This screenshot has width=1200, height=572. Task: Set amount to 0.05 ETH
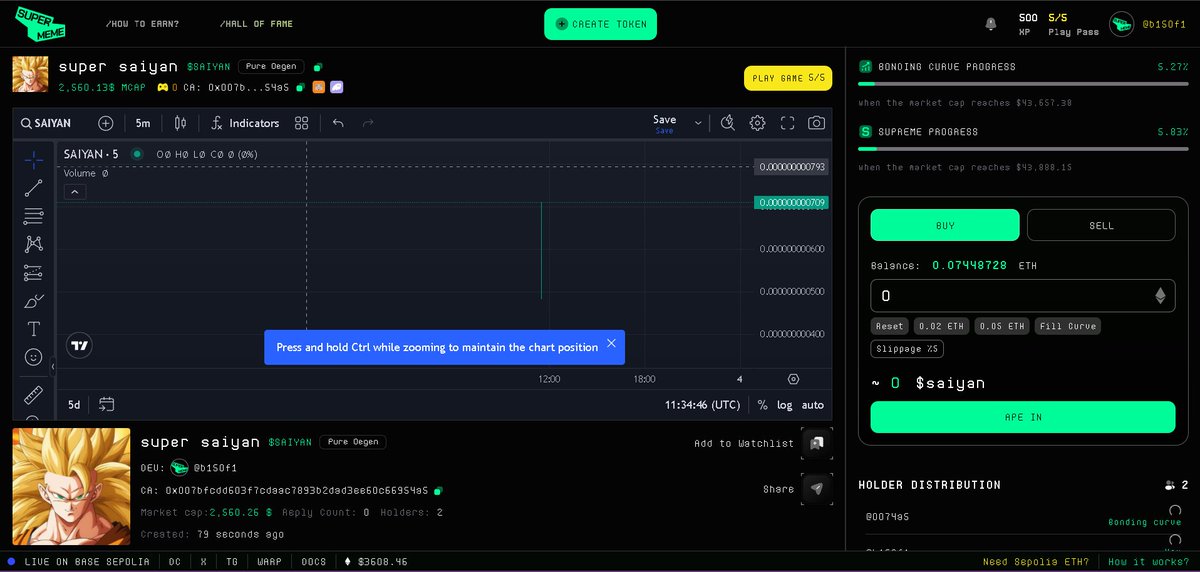1002,326
